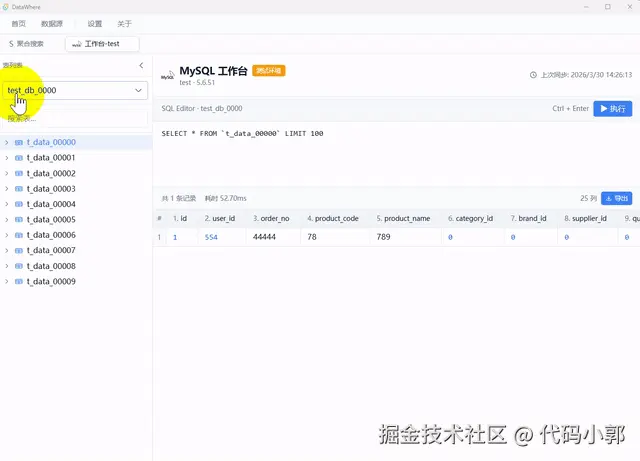Select table name t_data_00006
This screenshot has height=461, width=640.
[x=51, y=235]
